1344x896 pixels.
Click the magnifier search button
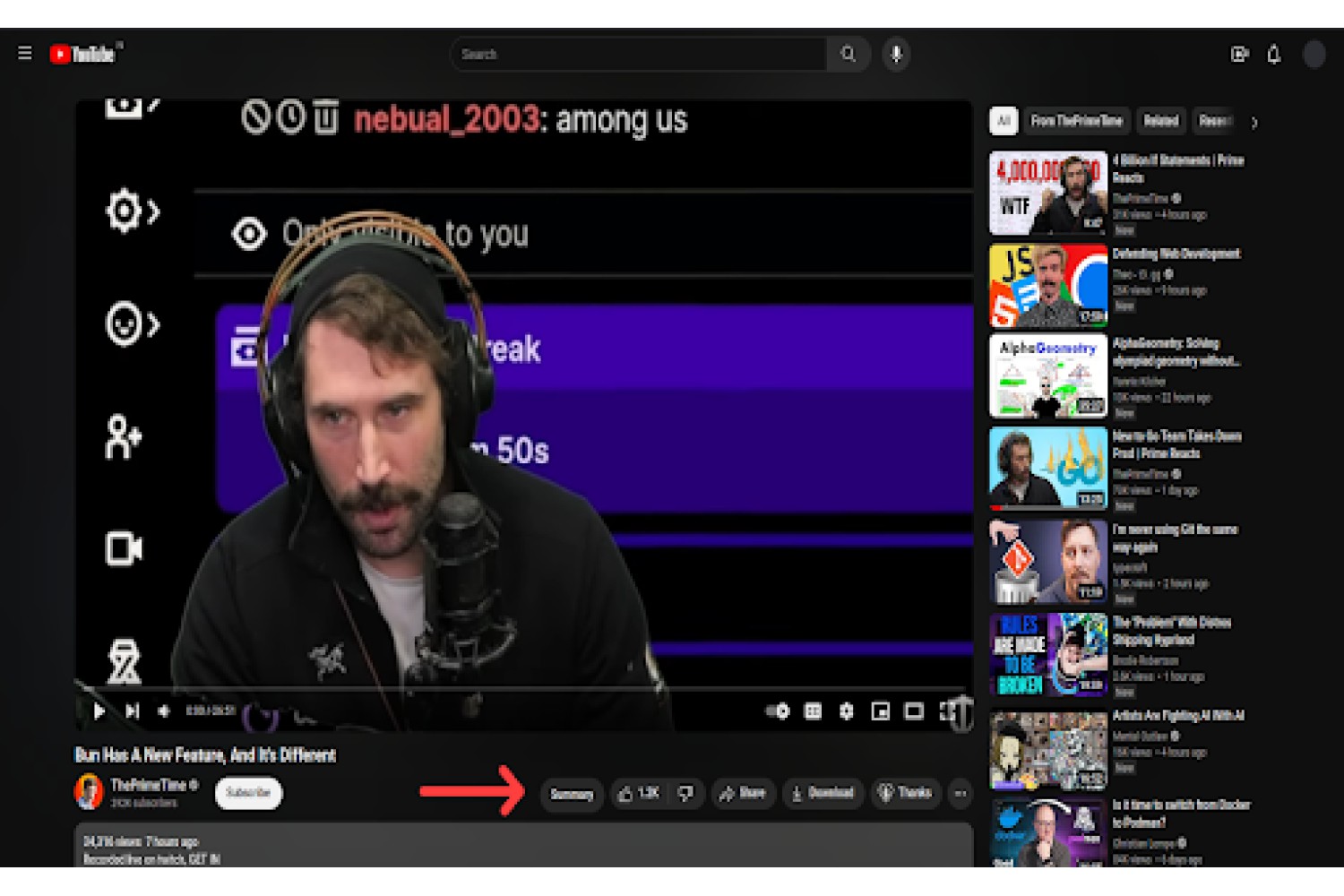point(848,55)
